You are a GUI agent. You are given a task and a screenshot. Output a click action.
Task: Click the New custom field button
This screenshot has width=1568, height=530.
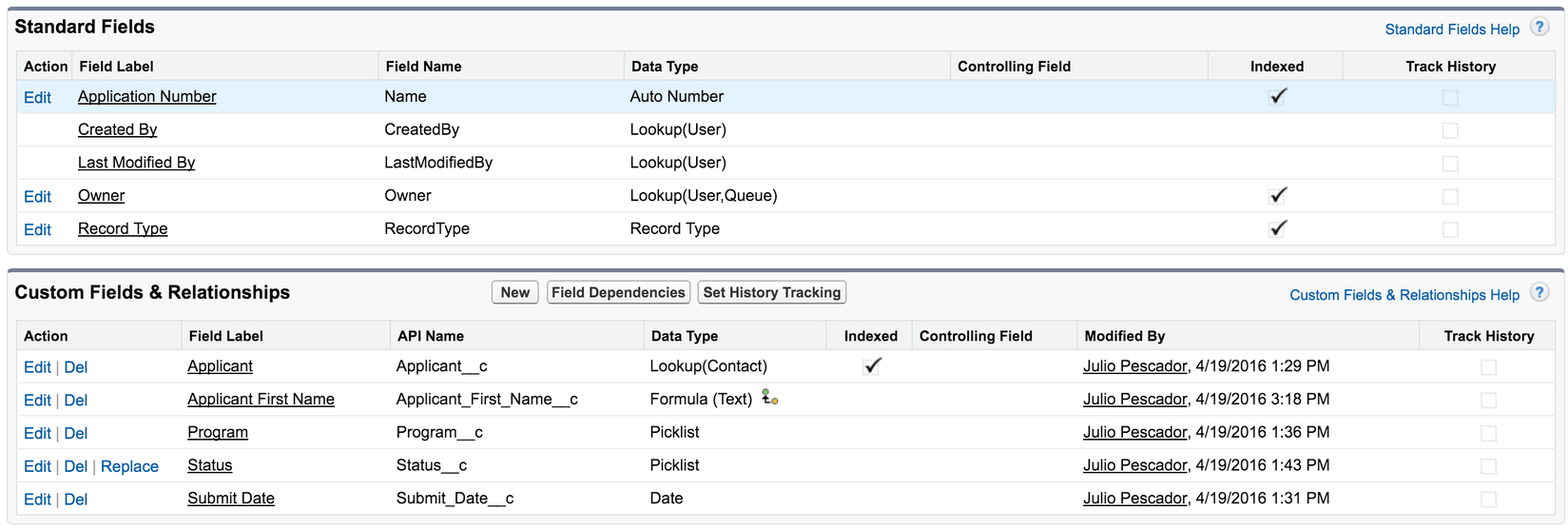515,292
